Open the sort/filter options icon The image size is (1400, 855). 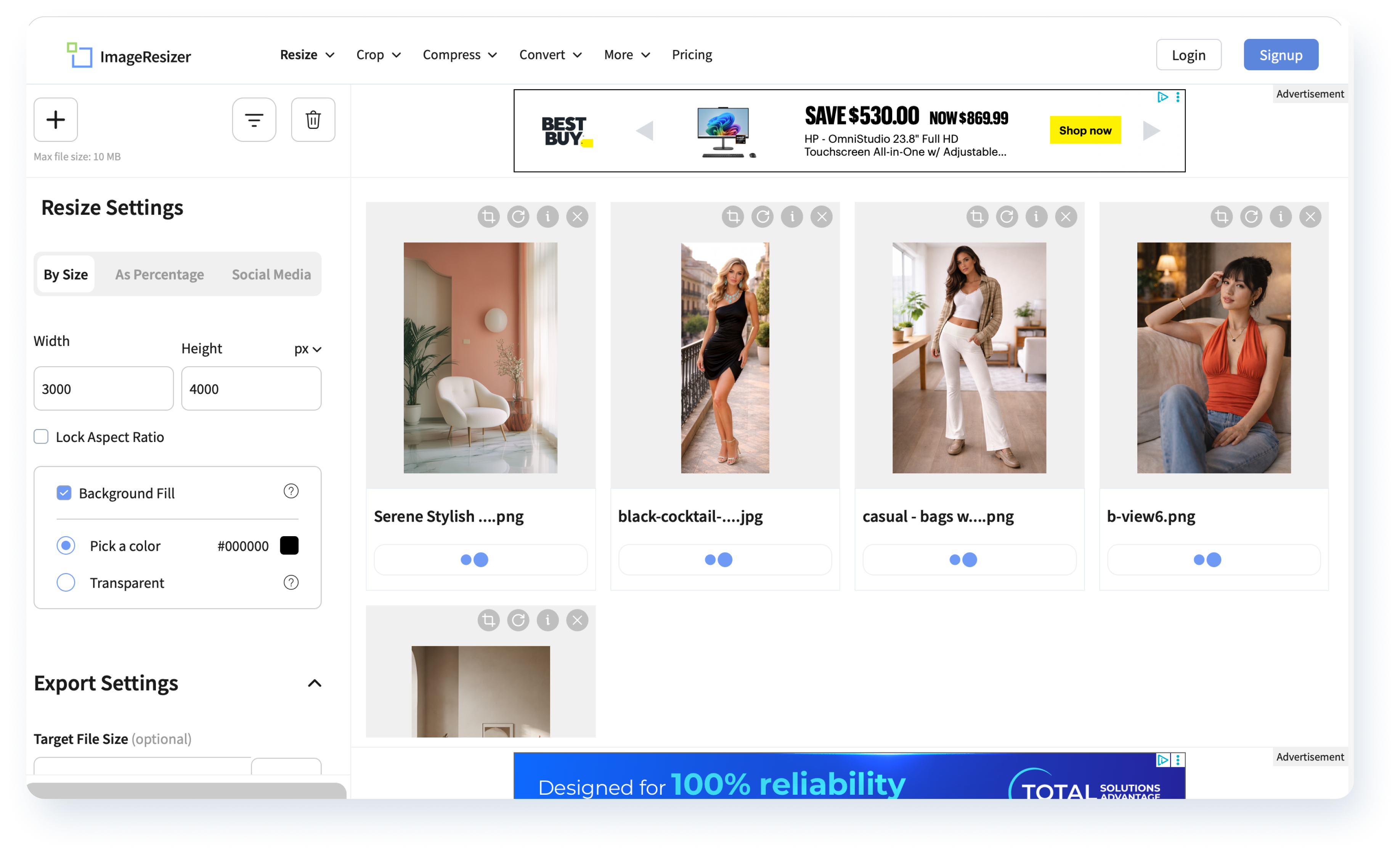click(x=254, y=119)
